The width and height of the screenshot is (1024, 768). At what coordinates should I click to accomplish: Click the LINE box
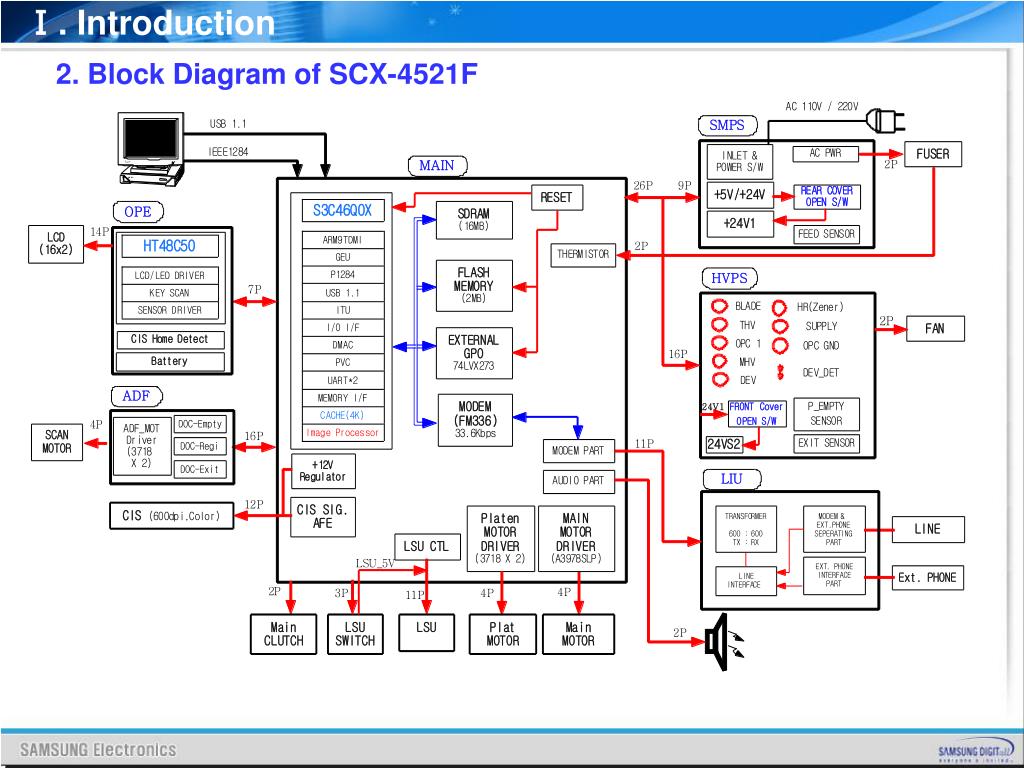coord(928,530)
